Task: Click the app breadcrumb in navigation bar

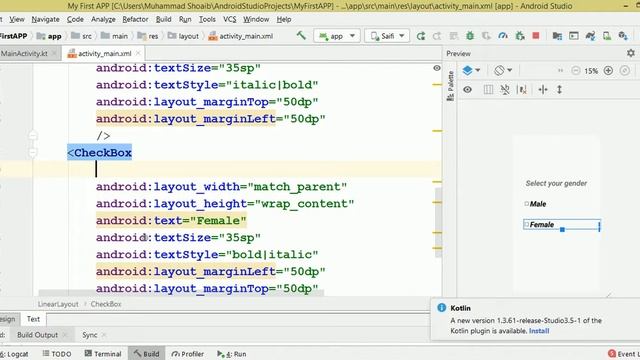Action: (x=49, y=36)
